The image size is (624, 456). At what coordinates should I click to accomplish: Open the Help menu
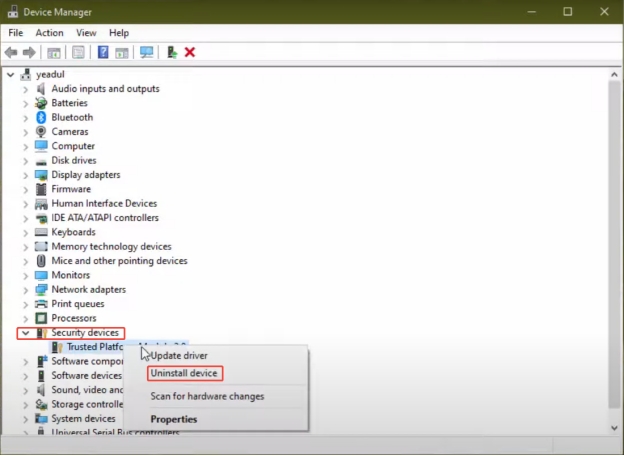pos(119,33)
